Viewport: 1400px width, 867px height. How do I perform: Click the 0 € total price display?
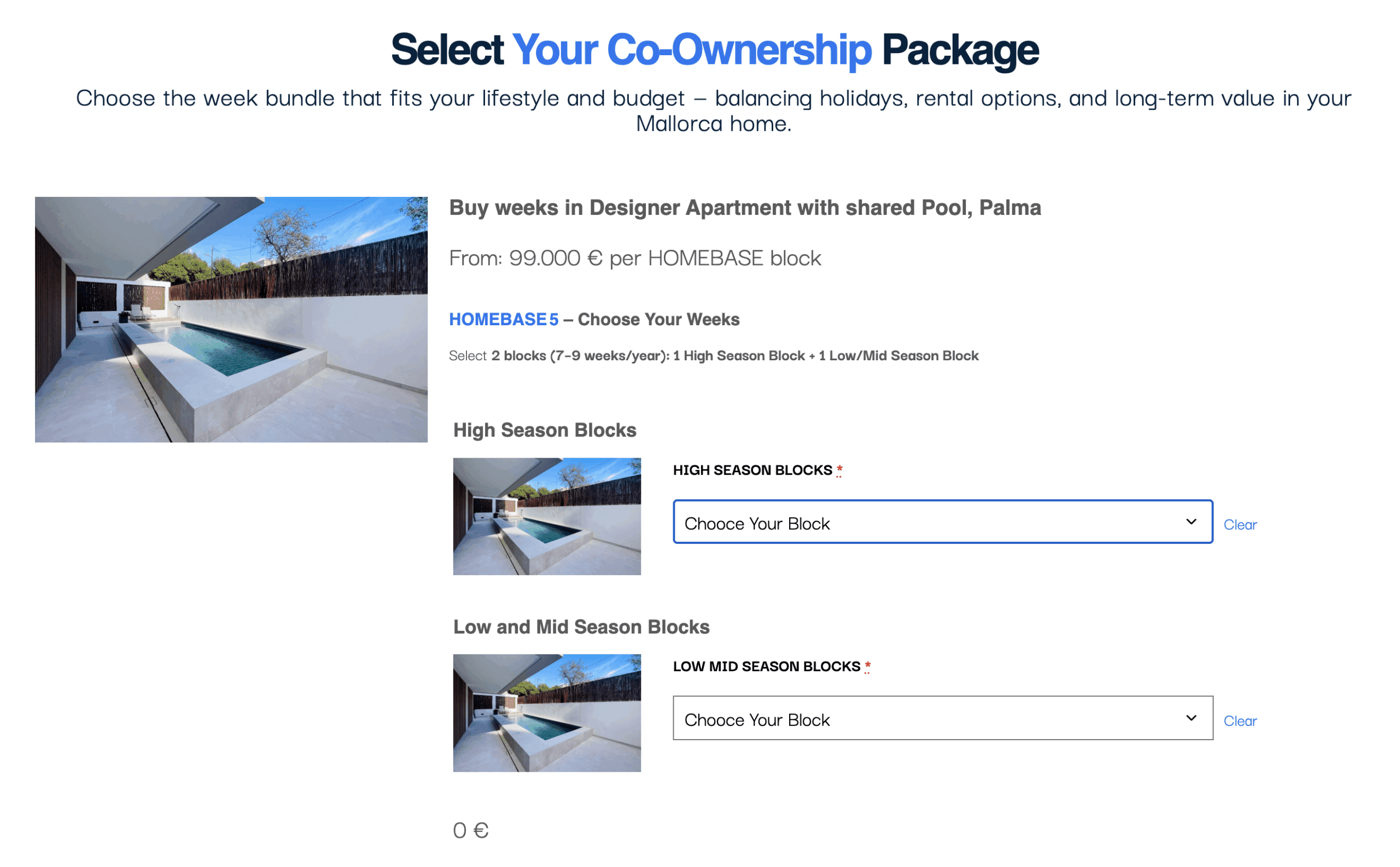[470, 829]
